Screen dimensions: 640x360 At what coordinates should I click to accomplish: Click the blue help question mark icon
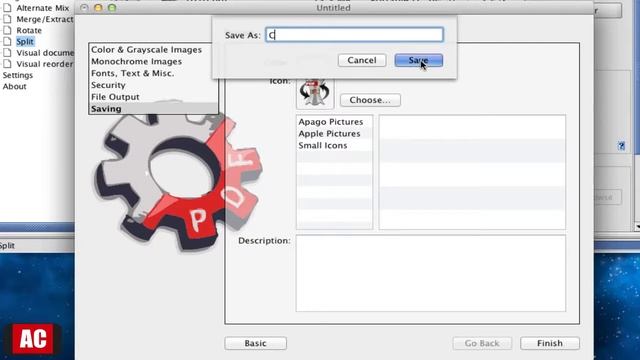(x=621, y=146)
